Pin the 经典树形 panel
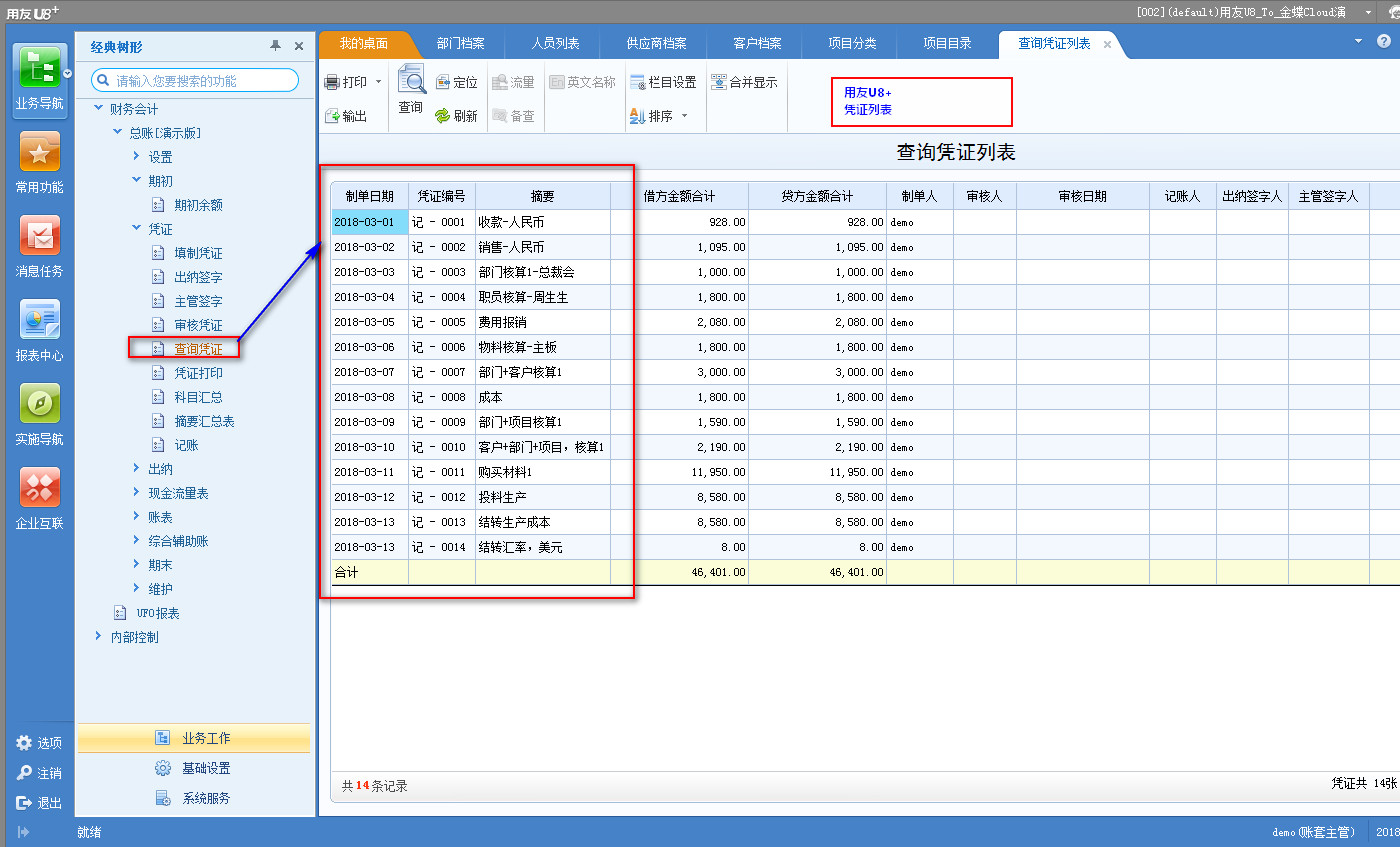This screenshot has height=847, width=1400. coord(275,46)
